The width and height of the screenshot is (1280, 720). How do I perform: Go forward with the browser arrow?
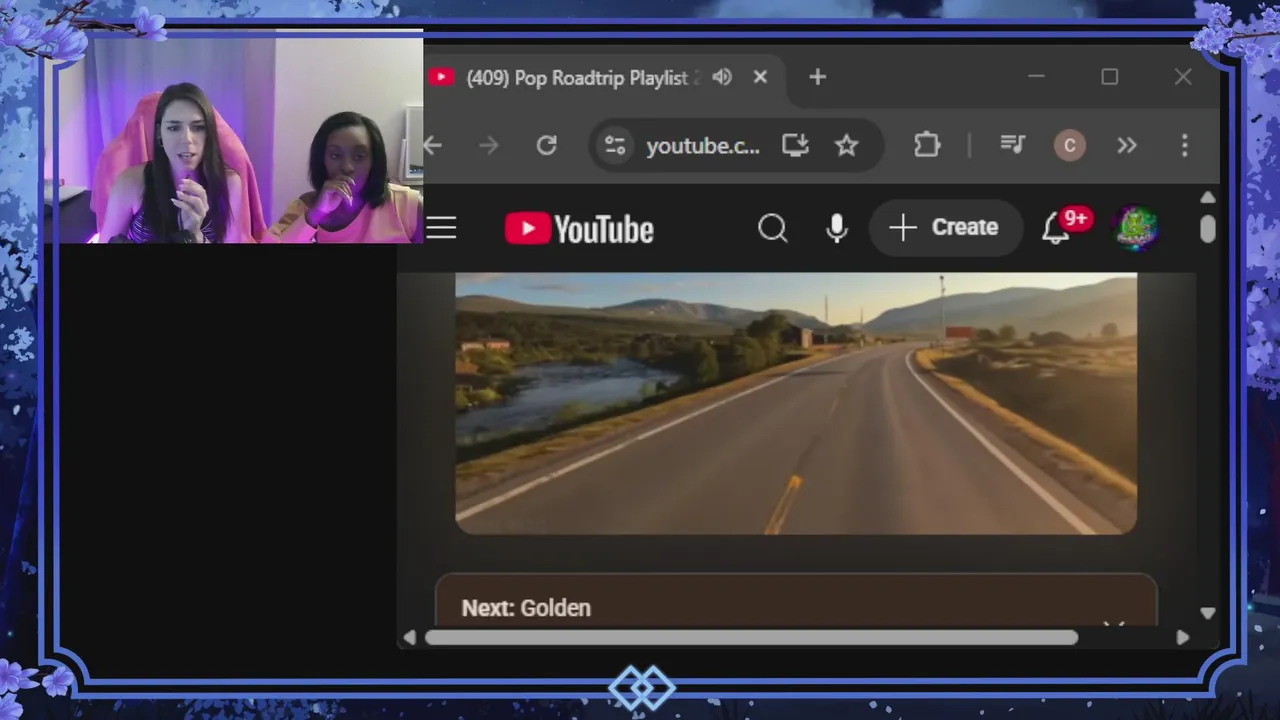(489, 146)
